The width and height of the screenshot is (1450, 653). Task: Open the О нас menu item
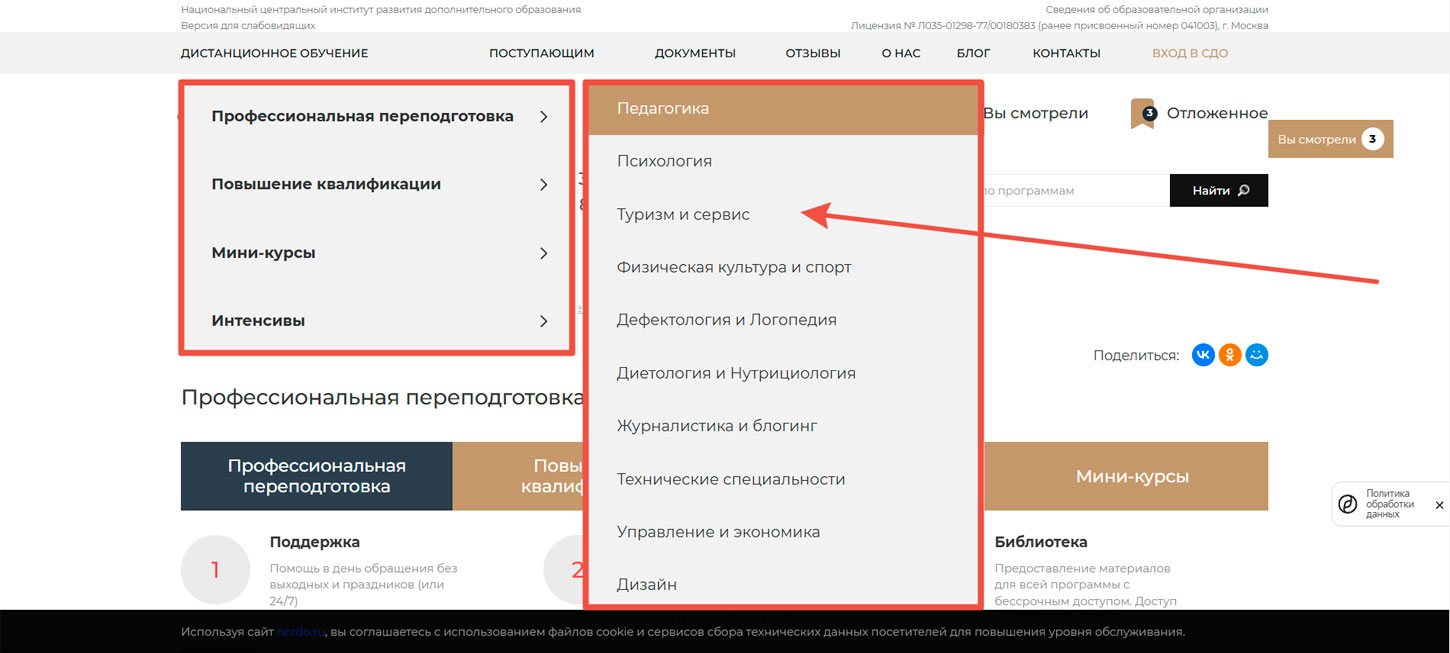901,53
